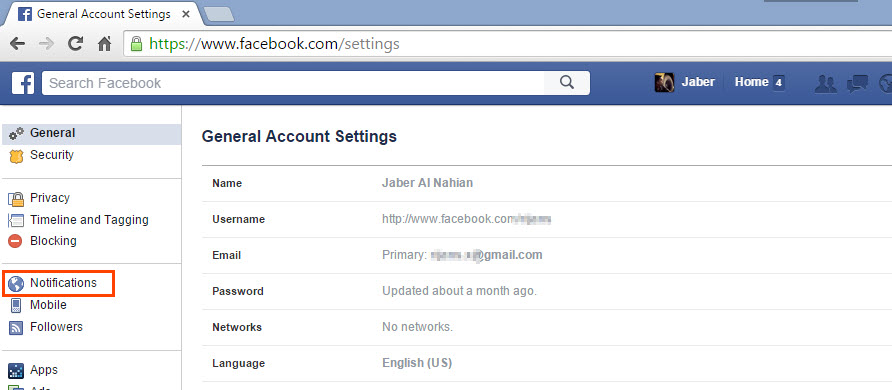Click the General Account Settings heading
The image size is (892, 390).
[x=299, y=136]
